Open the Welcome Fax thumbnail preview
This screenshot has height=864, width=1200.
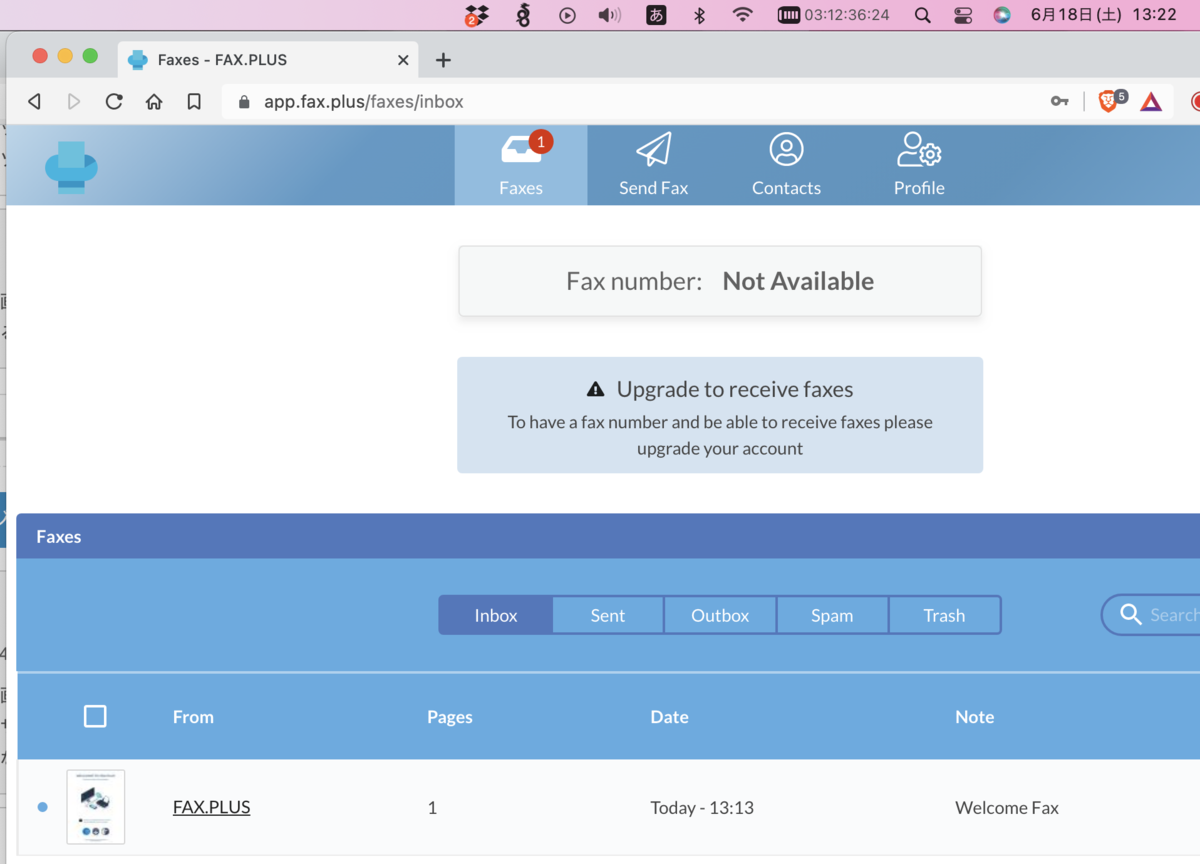(x=96, y=806)
